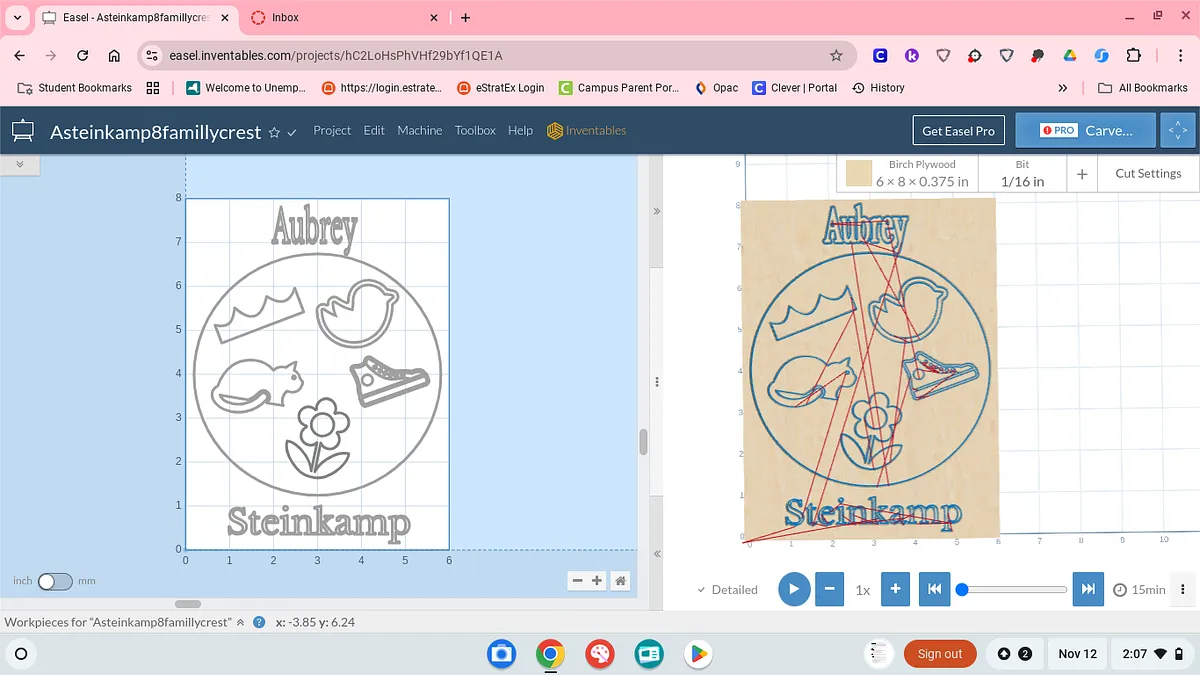
Task: Decrease simulation speed
Action: (x=830, y=589)
